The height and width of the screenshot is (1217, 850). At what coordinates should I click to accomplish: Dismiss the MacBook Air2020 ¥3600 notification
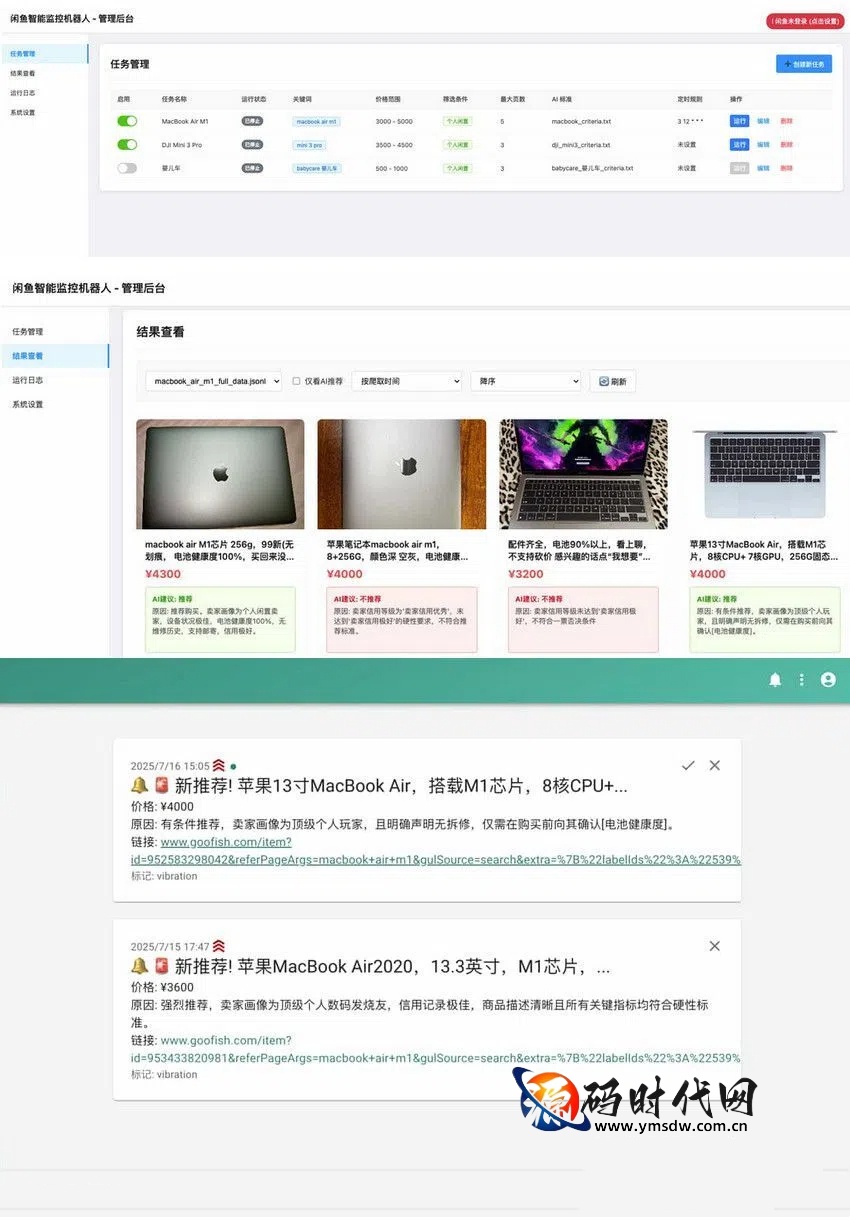coord(714,946)
